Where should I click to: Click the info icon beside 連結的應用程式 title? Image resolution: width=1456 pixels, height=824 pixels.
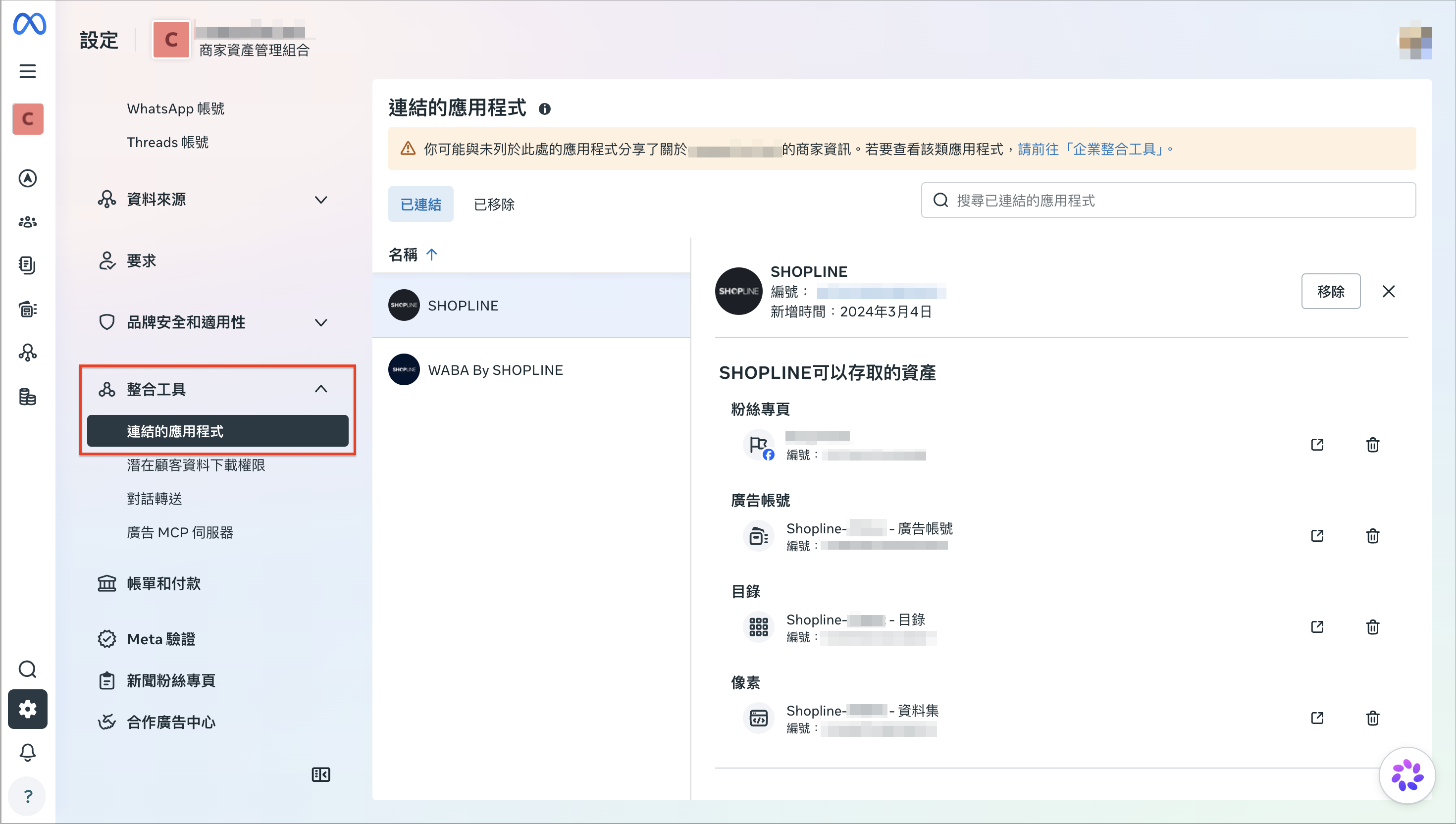click(x=544, y=108)
